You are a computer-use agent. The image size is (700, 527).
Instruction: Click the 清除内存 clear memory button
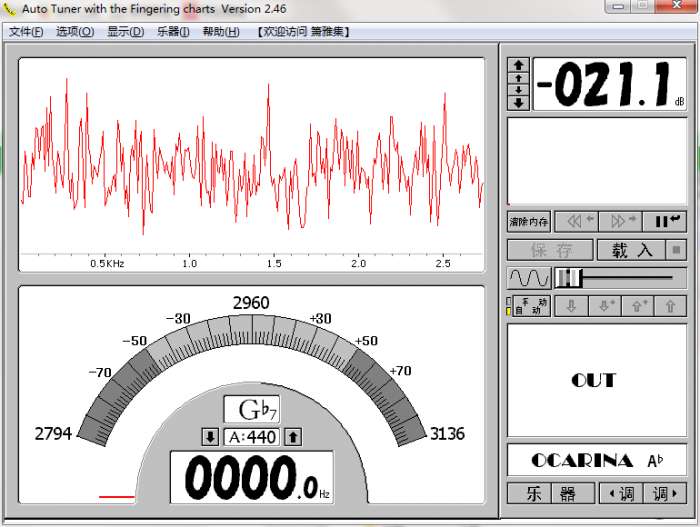pyautogui.click(x=529, y=221)
